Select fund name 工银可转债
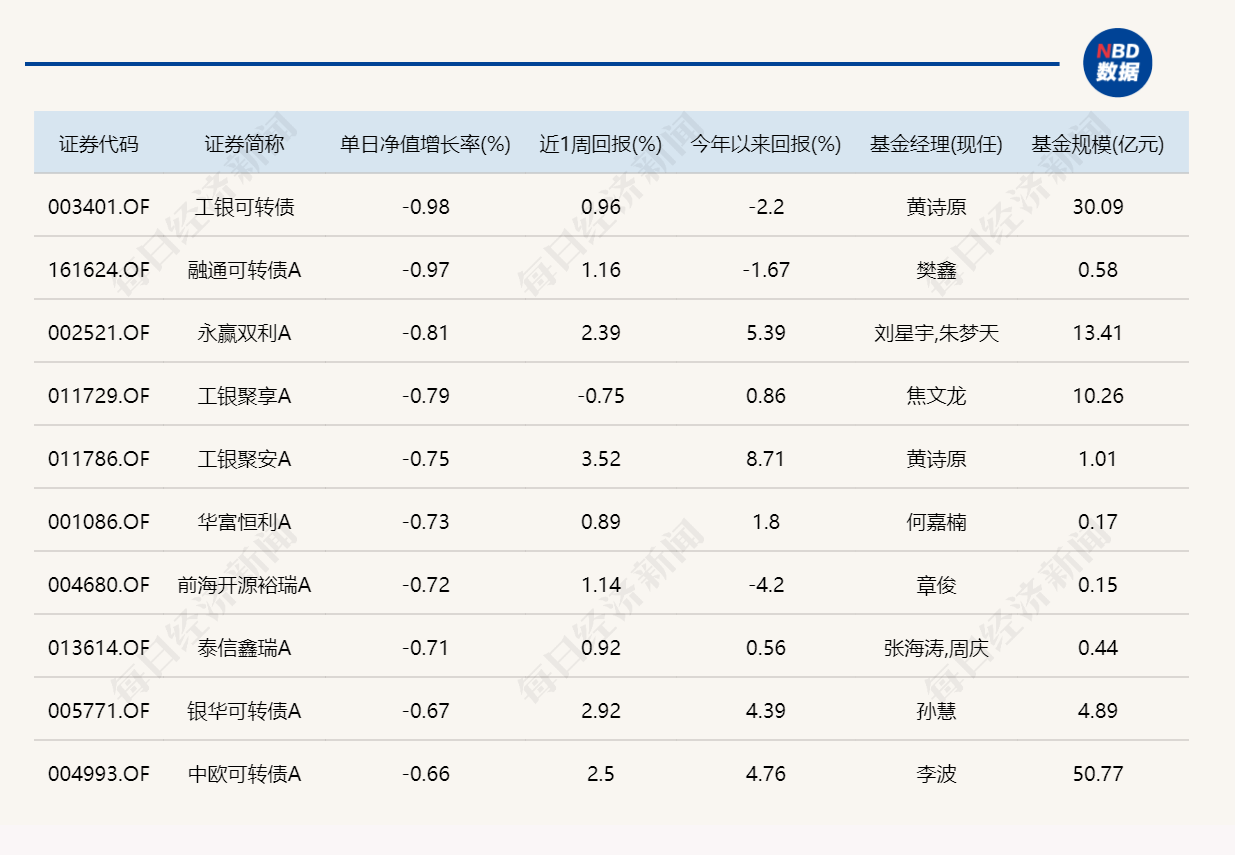Screen dimensions: 1235x855 click(x=244, y=207)
